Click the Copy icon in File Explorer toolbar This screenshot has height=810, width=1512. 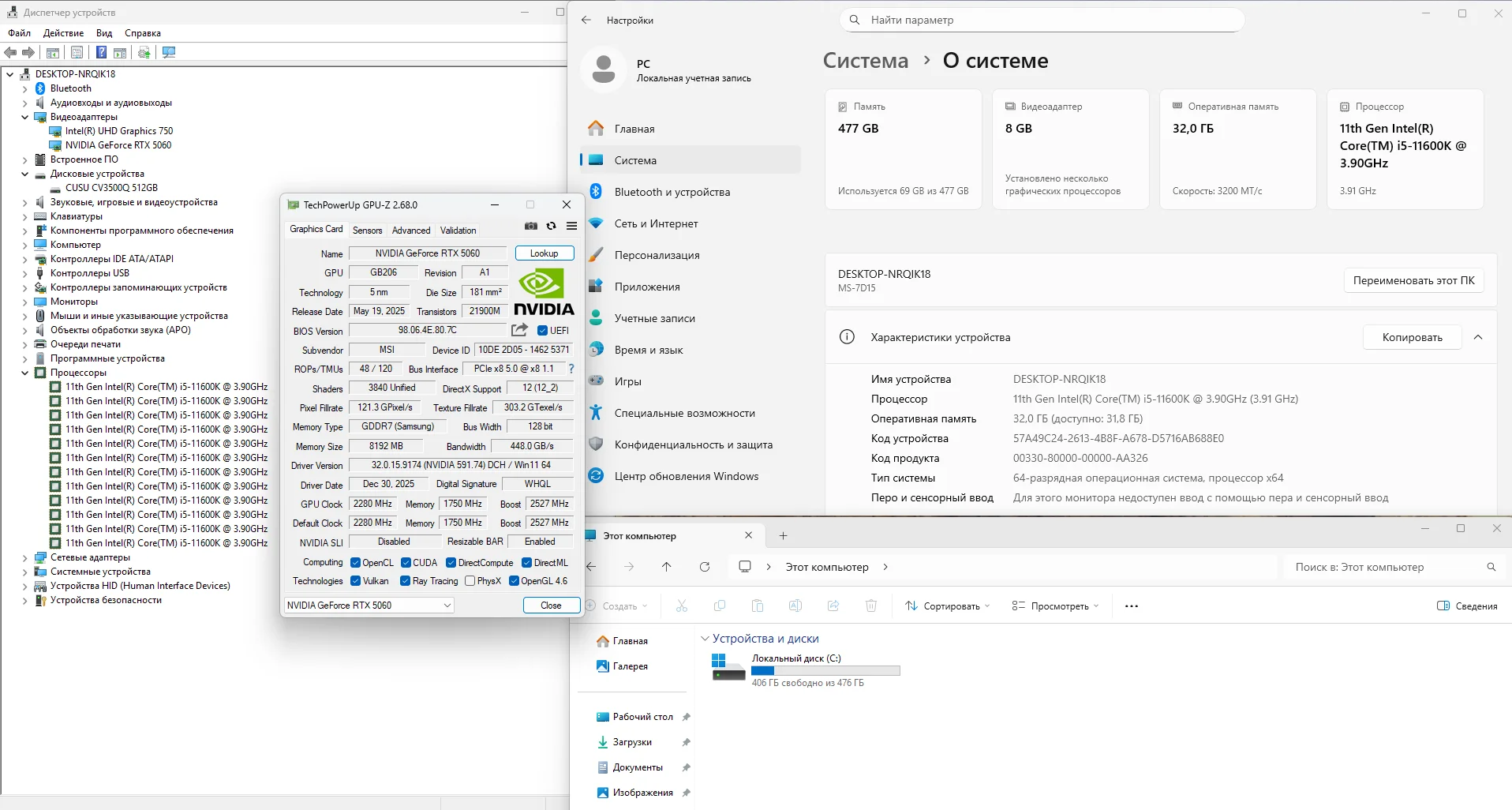720,606
